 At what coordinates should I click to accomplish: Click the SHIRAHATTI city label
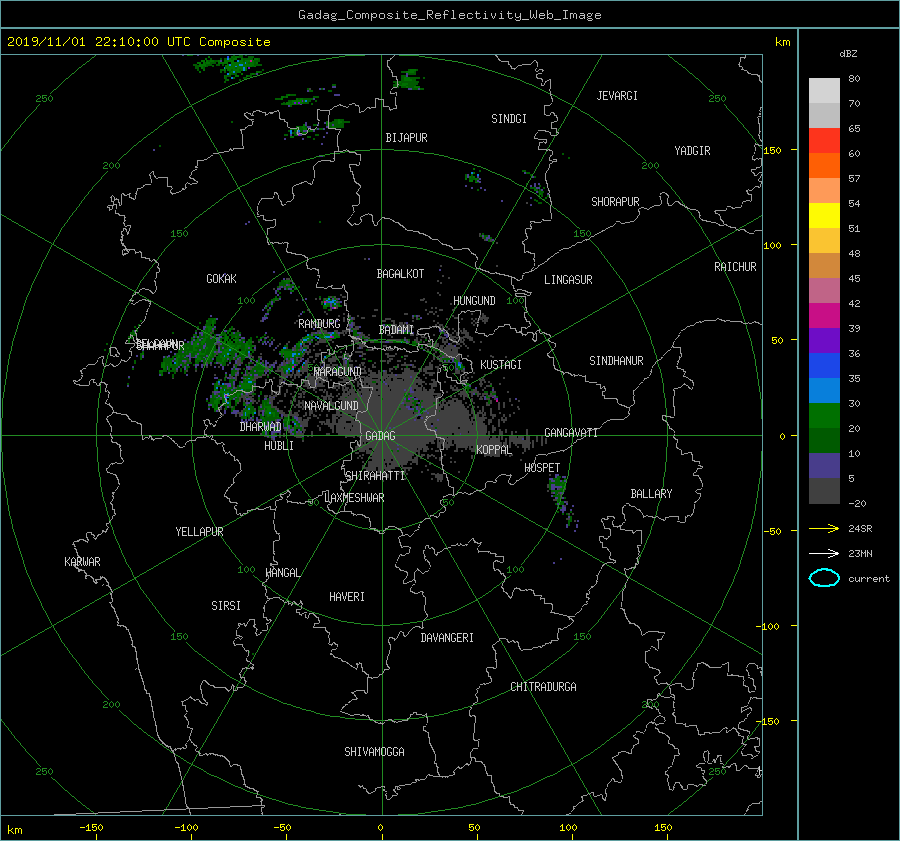[x=375, y=476]
